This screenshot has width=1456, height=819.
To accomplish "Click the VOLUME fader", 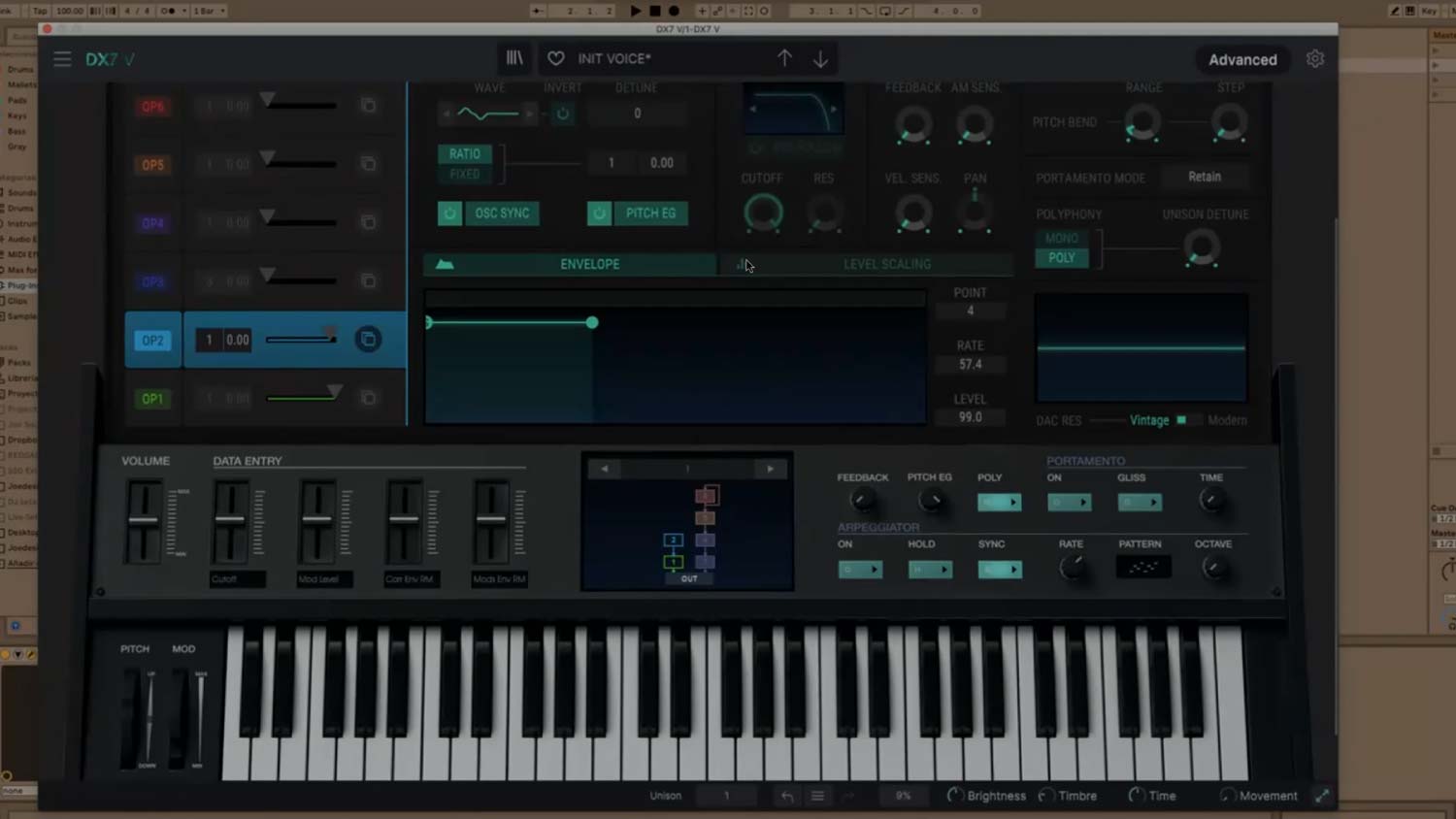I will (144, 521).
